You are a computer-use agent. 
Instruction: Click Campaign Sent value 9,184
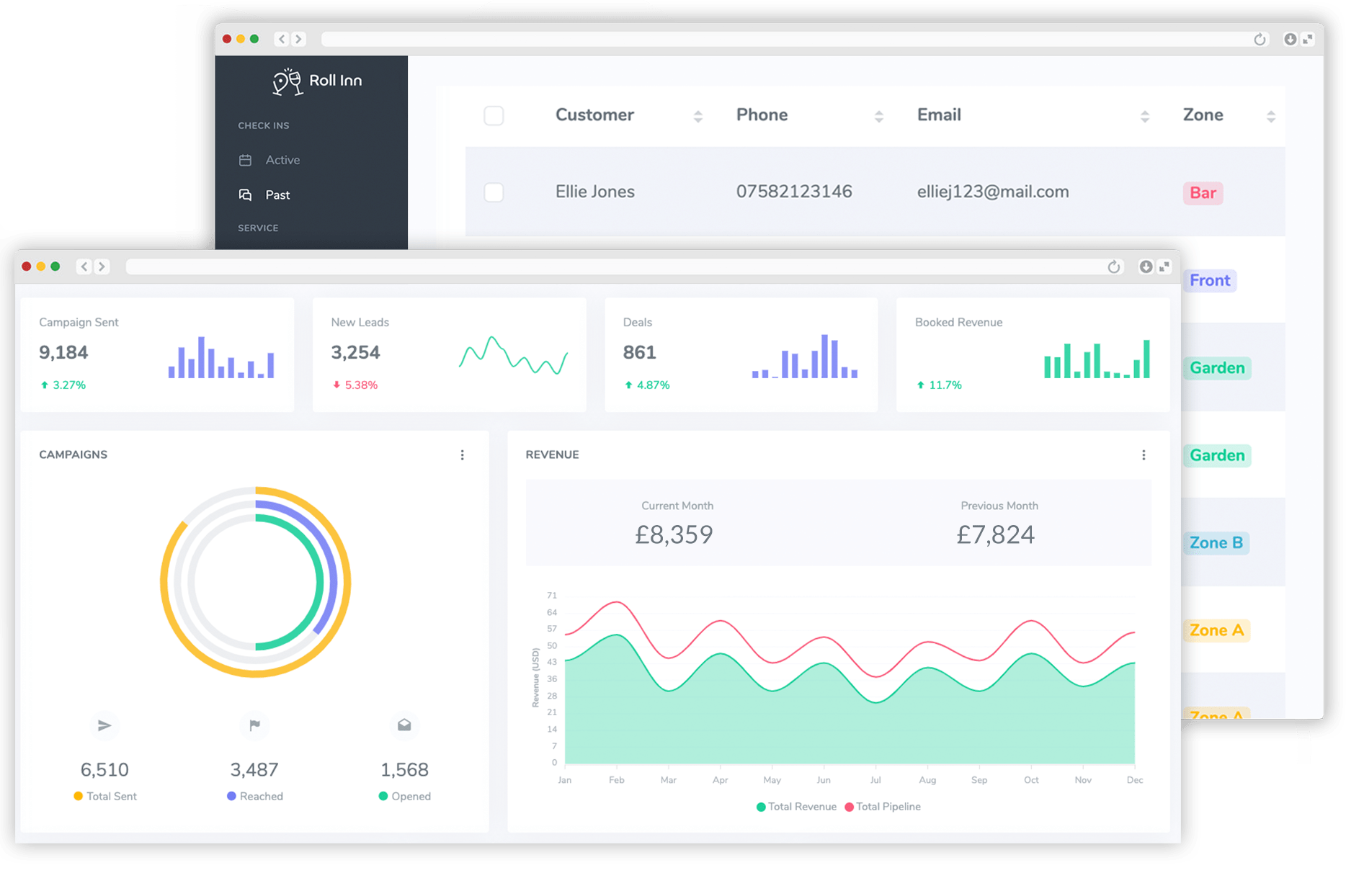click(x=63, y=352)
